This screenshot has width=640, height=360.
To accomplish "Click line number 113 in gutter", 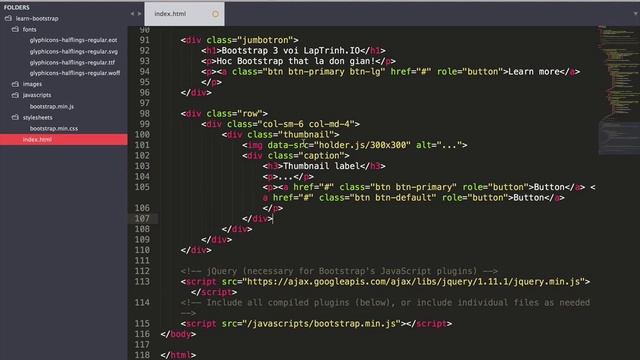I will point(142,281).
